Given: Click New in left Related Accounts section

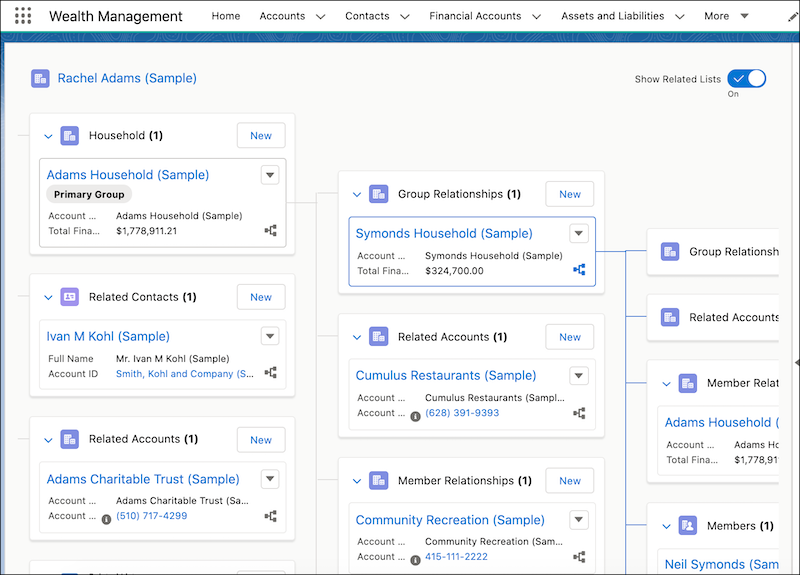Looking at the screenshot, I should click(x=261, y=440).
